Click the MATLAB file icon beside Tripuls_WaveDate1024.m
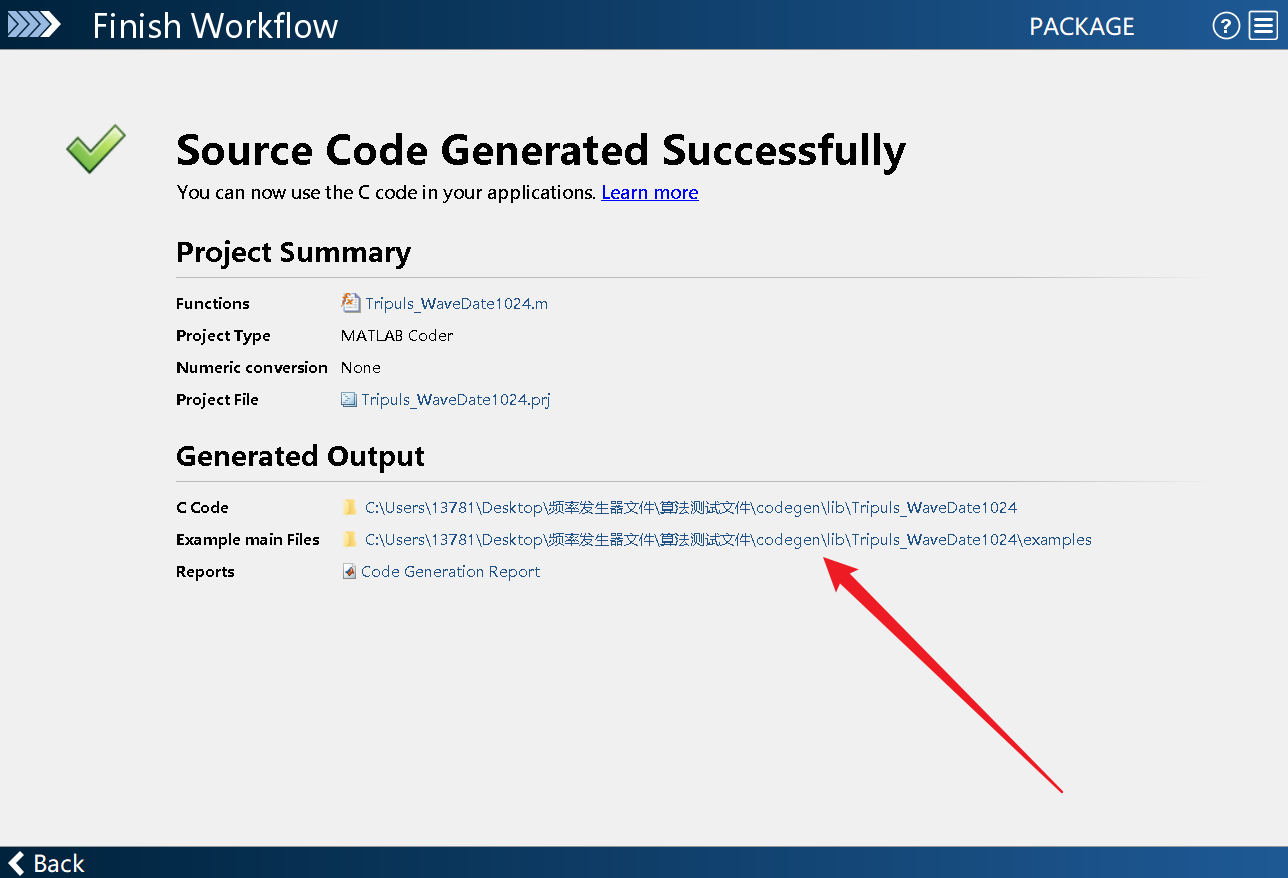The width and height of the screenshot is (1288, 878). click(350, 302)
